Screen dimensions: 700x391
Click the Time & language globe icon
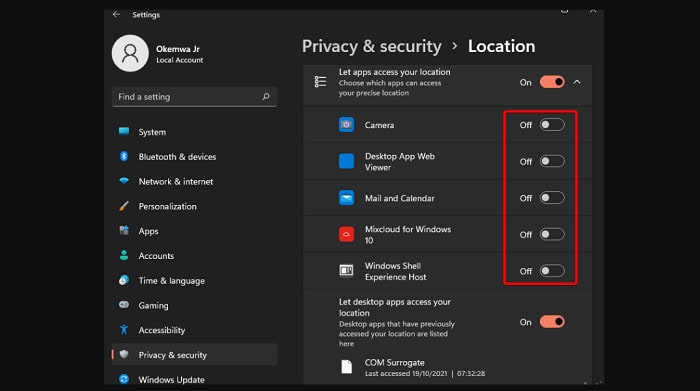click(124, 280)
